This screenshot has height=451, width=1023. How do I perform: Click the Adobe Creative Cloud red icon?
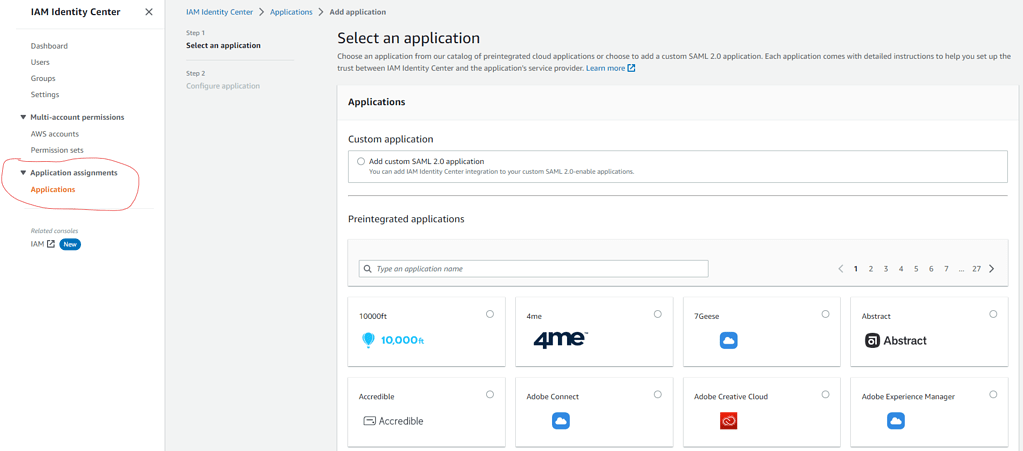pos(728,421)
